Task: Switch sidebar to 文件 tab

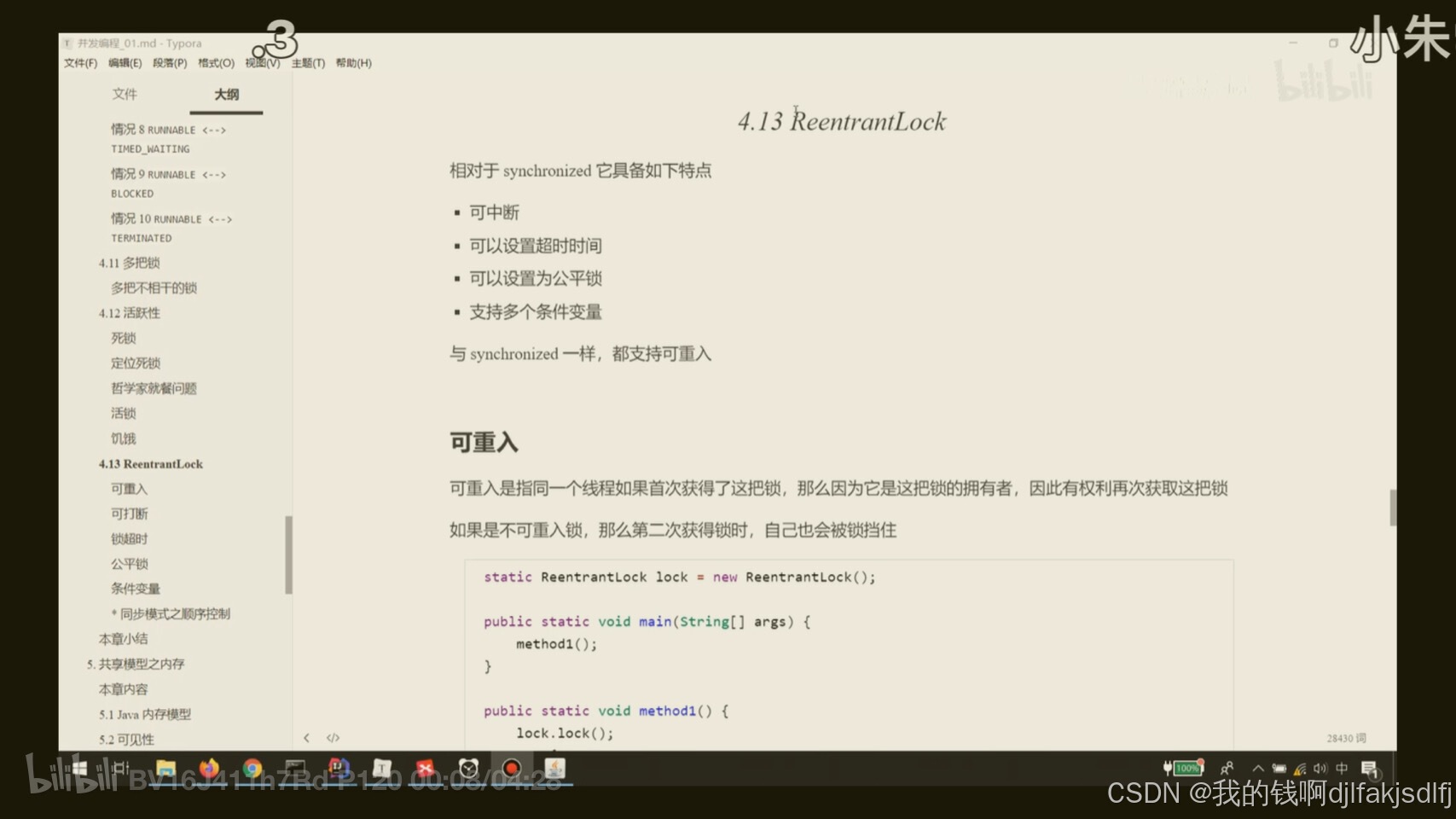Action: pyautogui.click(x=125, y=94)
